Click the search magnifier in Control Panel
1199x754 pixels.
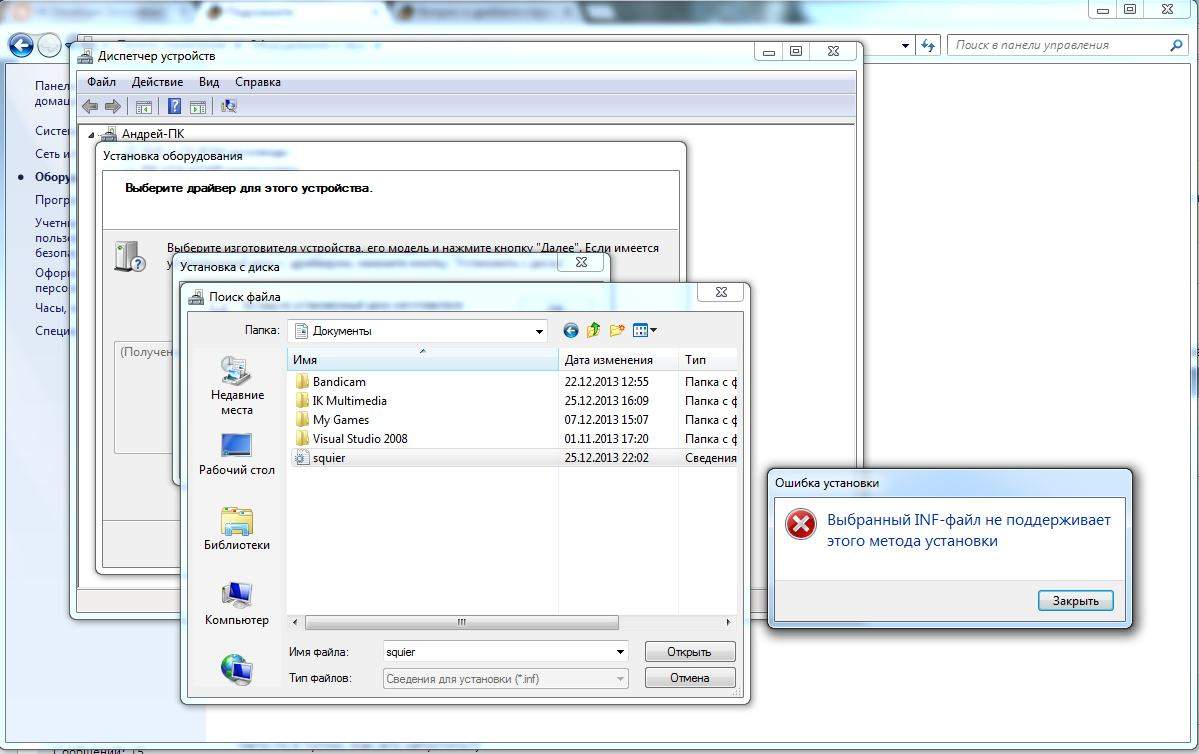click(x=1177, y=45)
